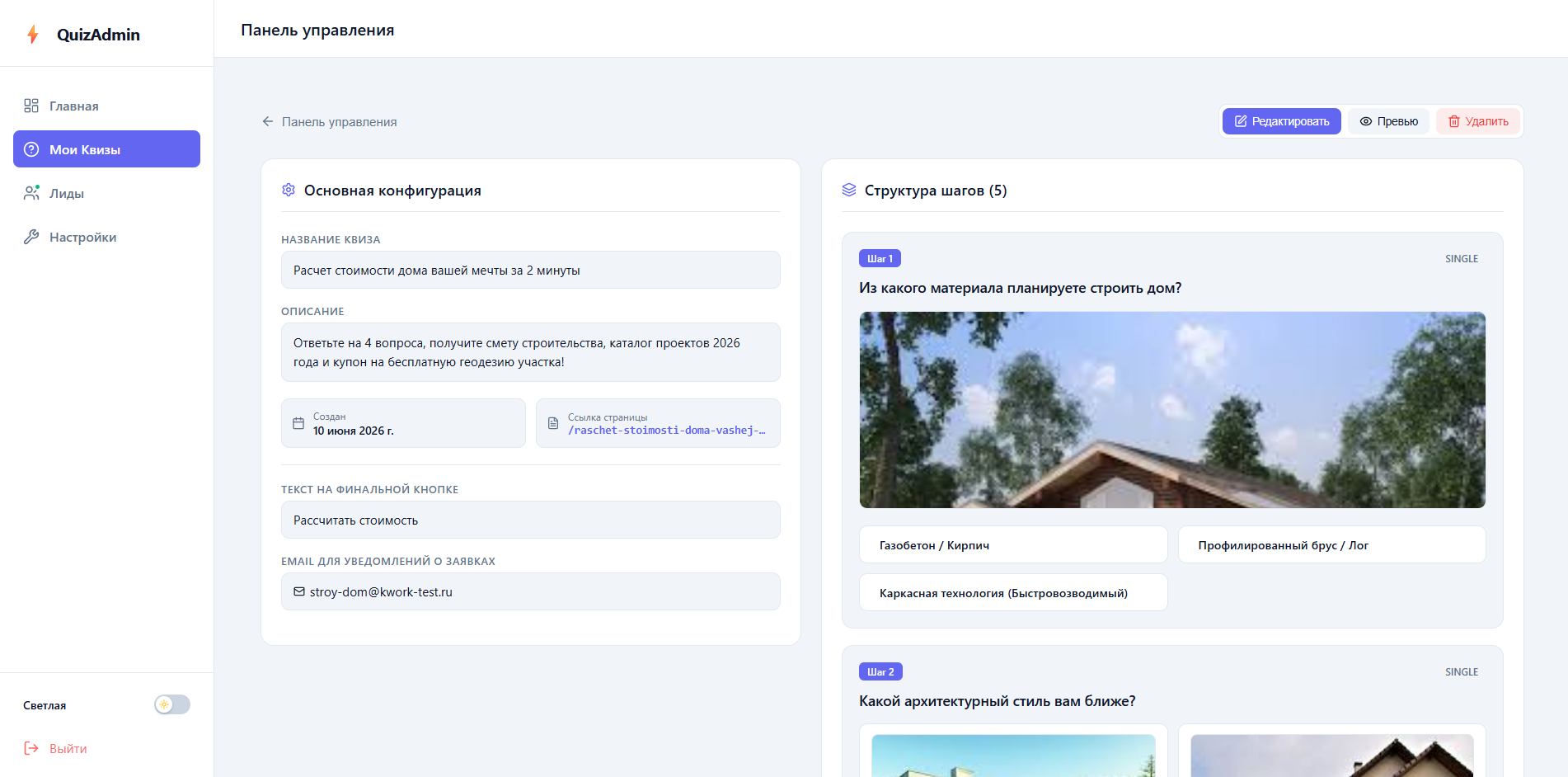Click the Редактировать button

click(1282, 121)
